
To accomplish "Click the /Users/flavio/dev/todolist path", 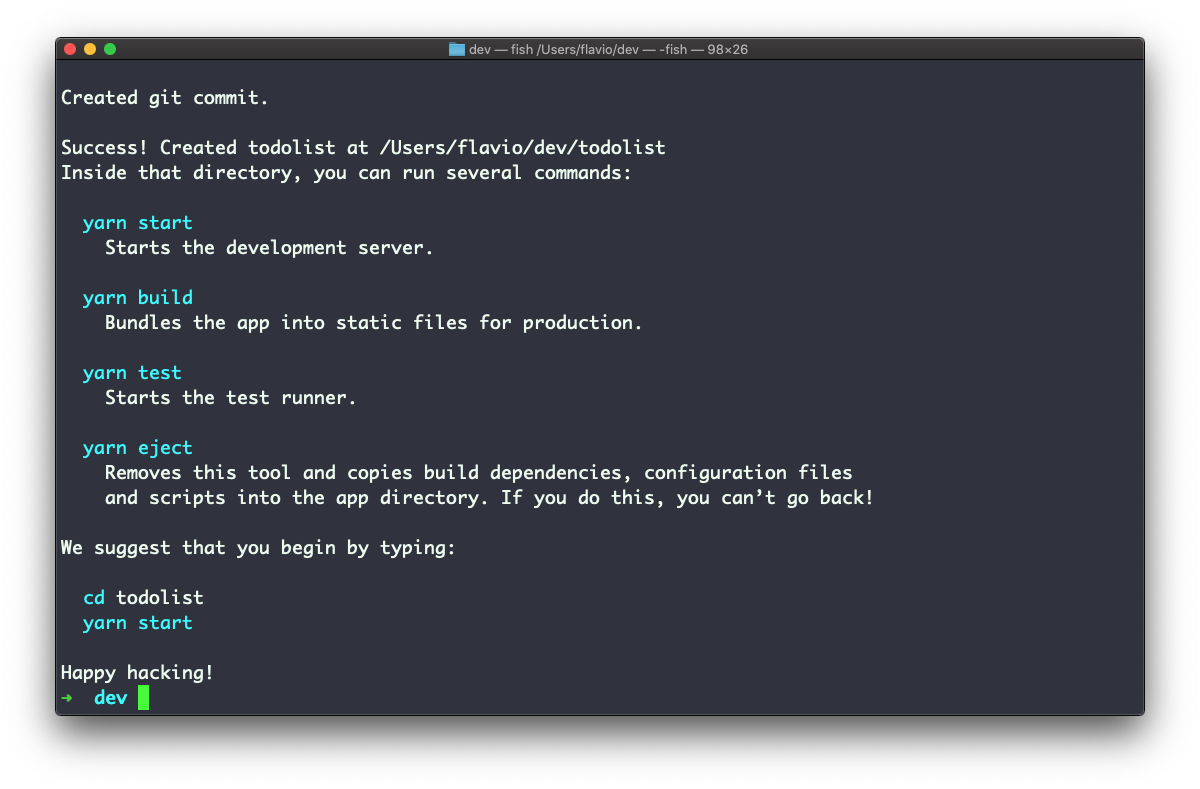I will point(522,147).
